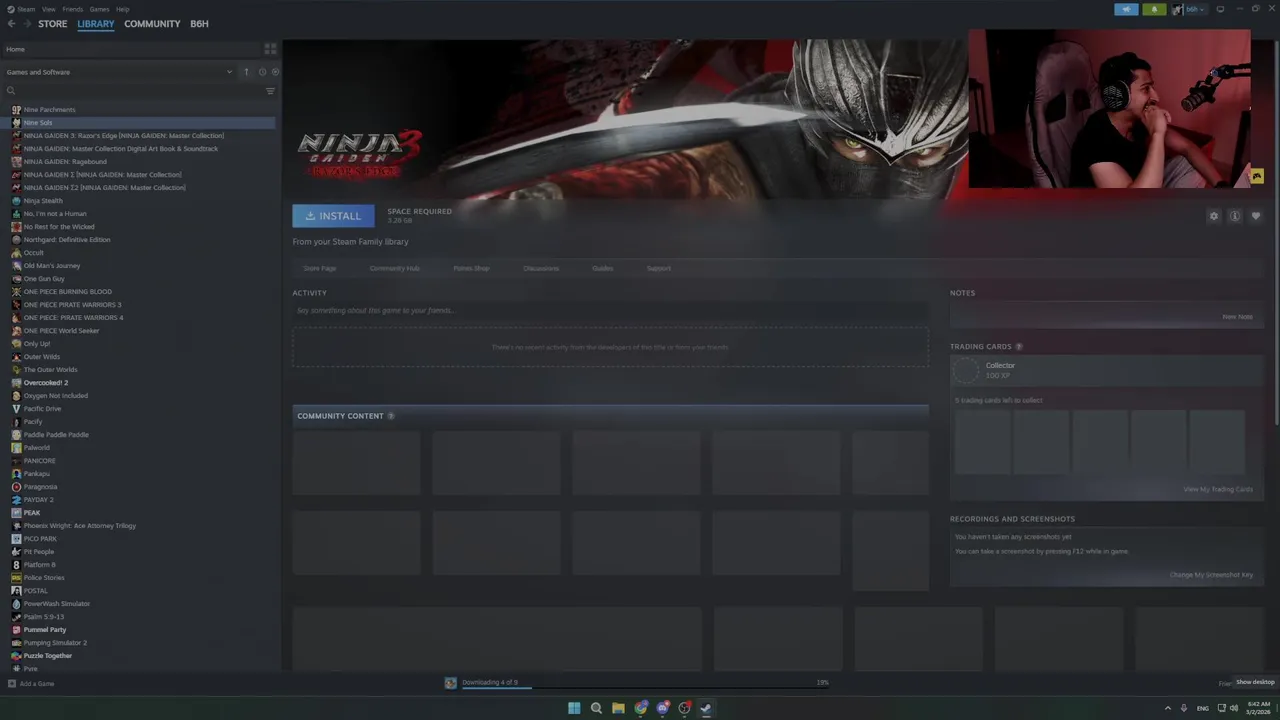Click the Install button
This screenshot has width=1280, height=720.
click(x=333, y=216)
